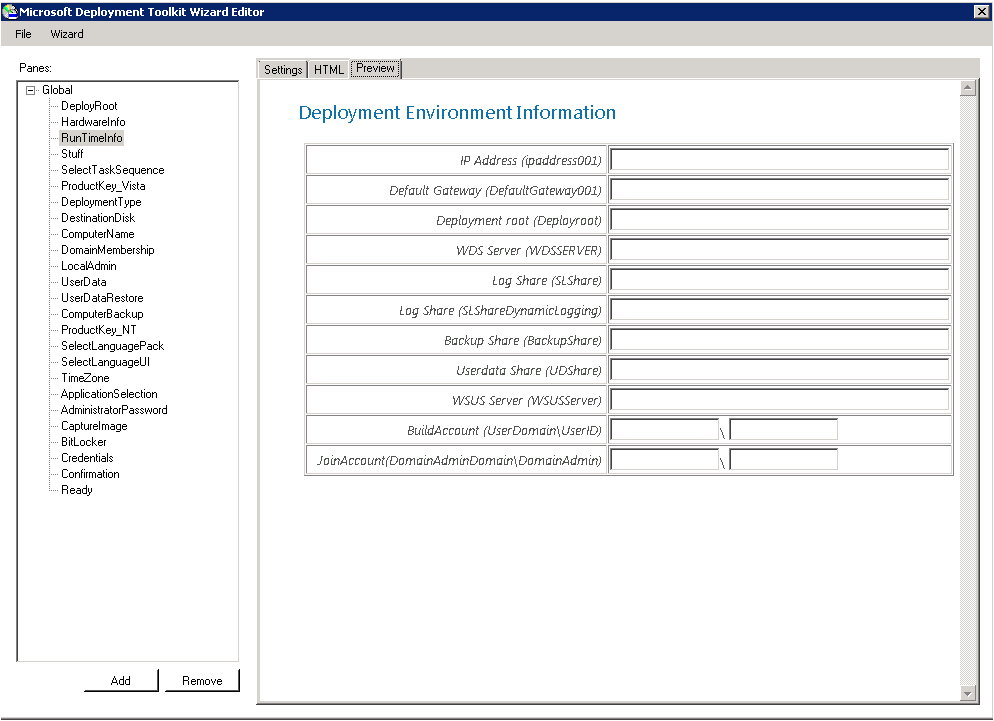Open the File menu
Viewport: 994px width, 721px height.
click(x=22, y=33)
